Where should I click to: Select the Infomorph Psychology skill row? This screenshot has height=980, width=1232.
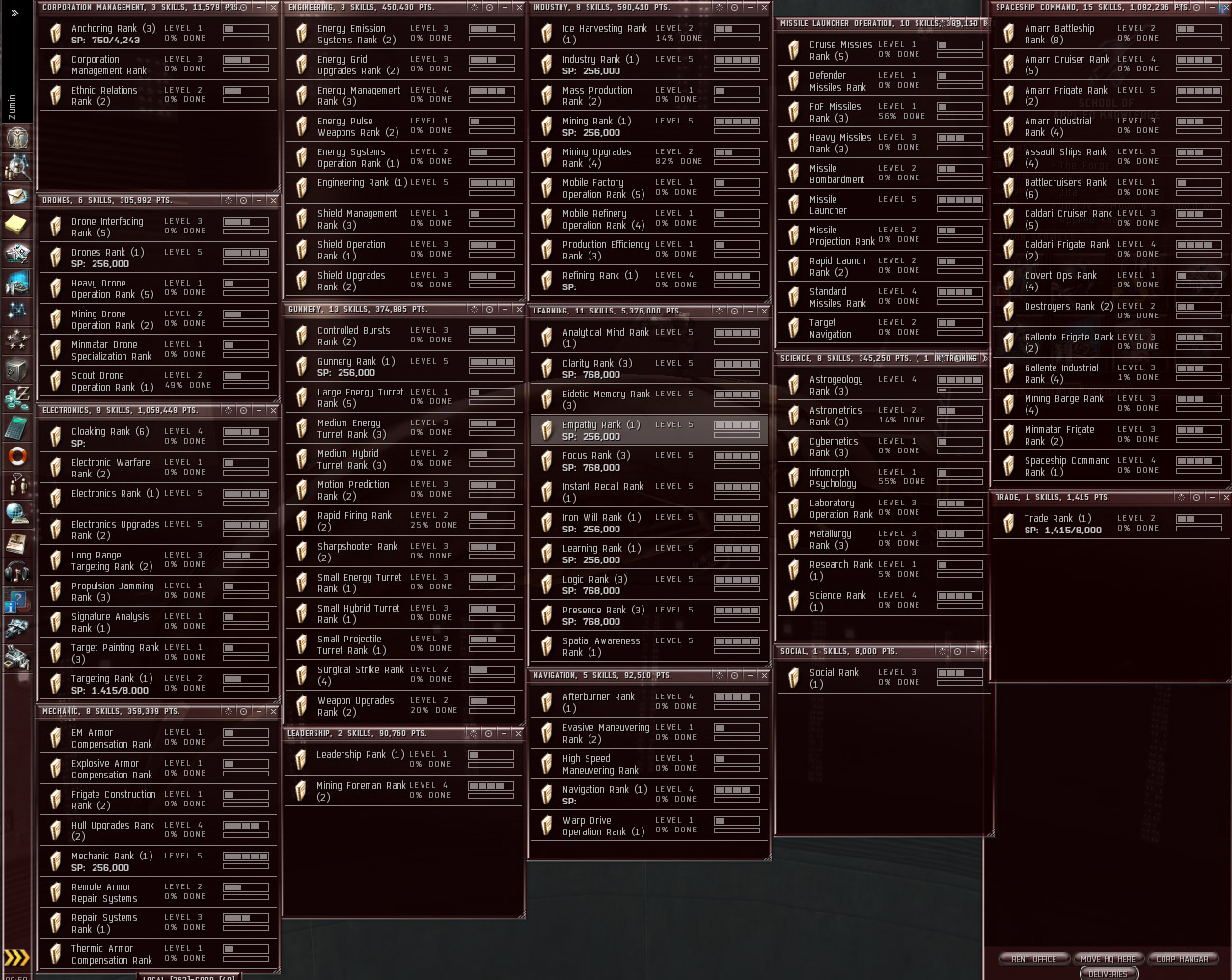coord(882,477)
